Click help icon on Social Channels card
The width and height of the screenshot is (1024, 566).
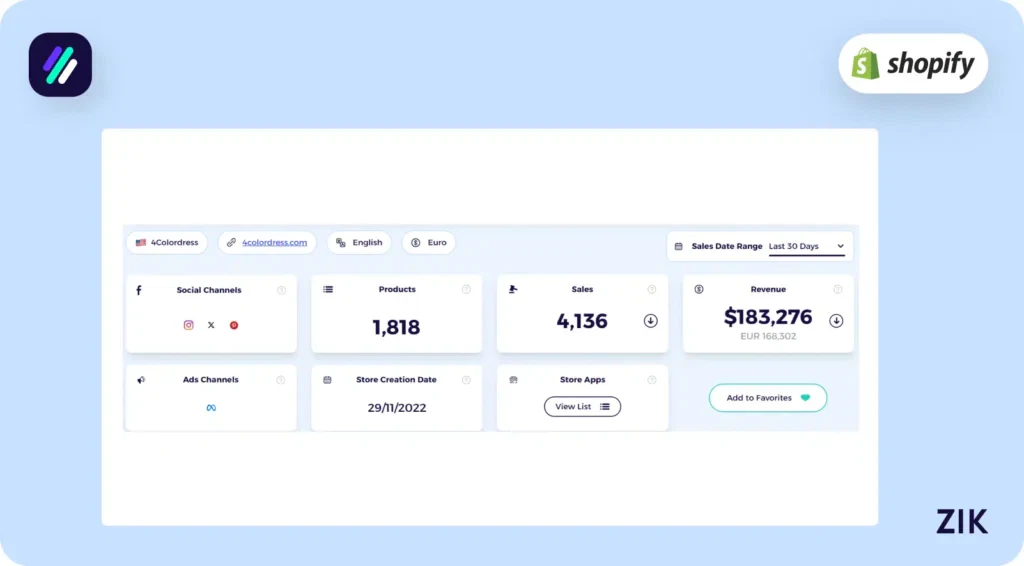(x=281, y=290)
